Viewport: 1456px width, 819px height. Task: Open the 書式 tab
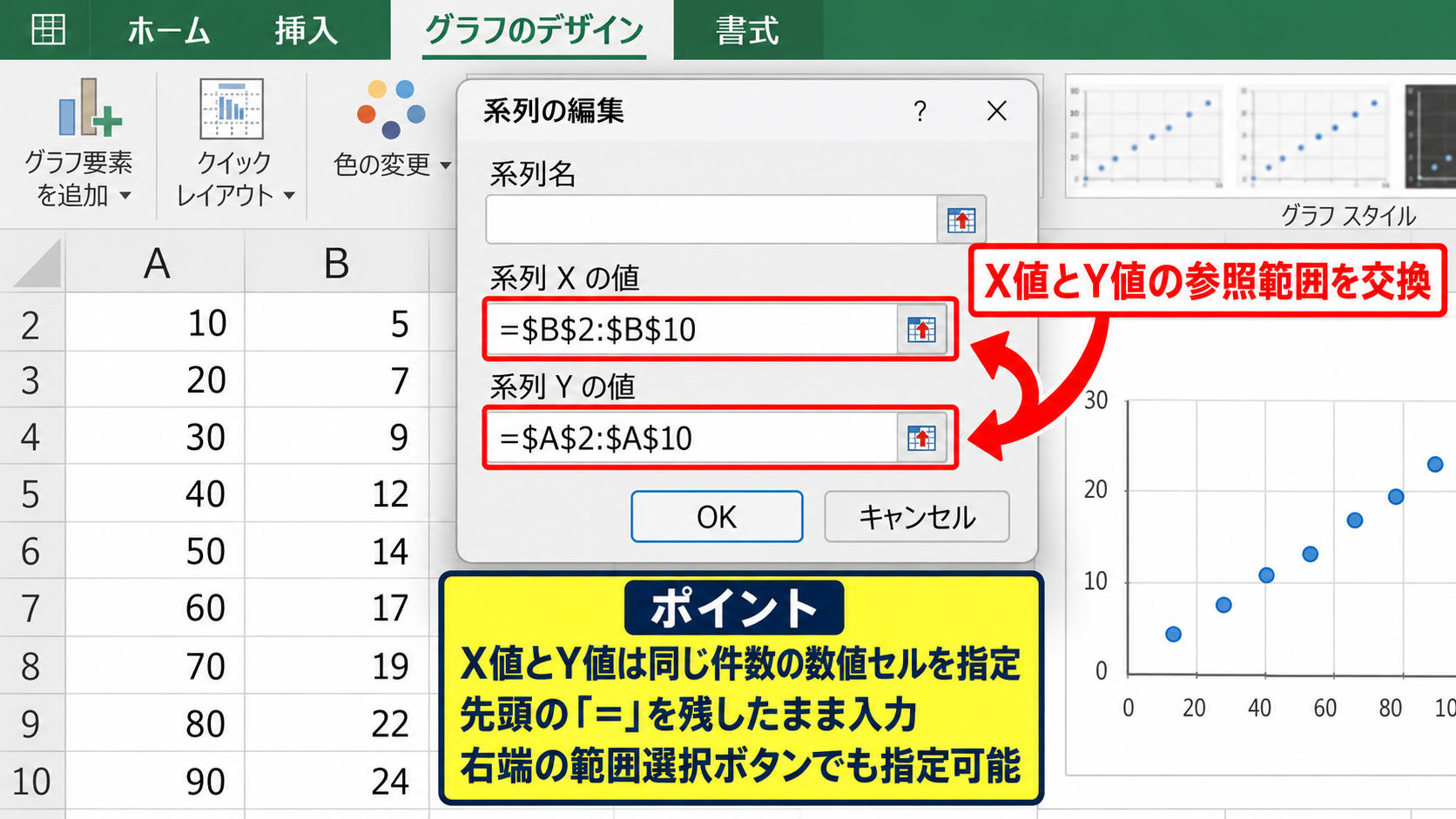(x=747, y=31)
